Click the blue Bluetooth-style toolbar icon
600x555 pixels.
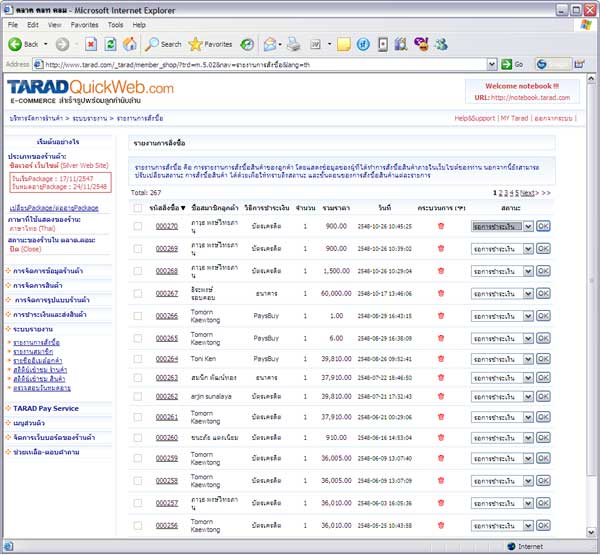[x=363, y=44]
